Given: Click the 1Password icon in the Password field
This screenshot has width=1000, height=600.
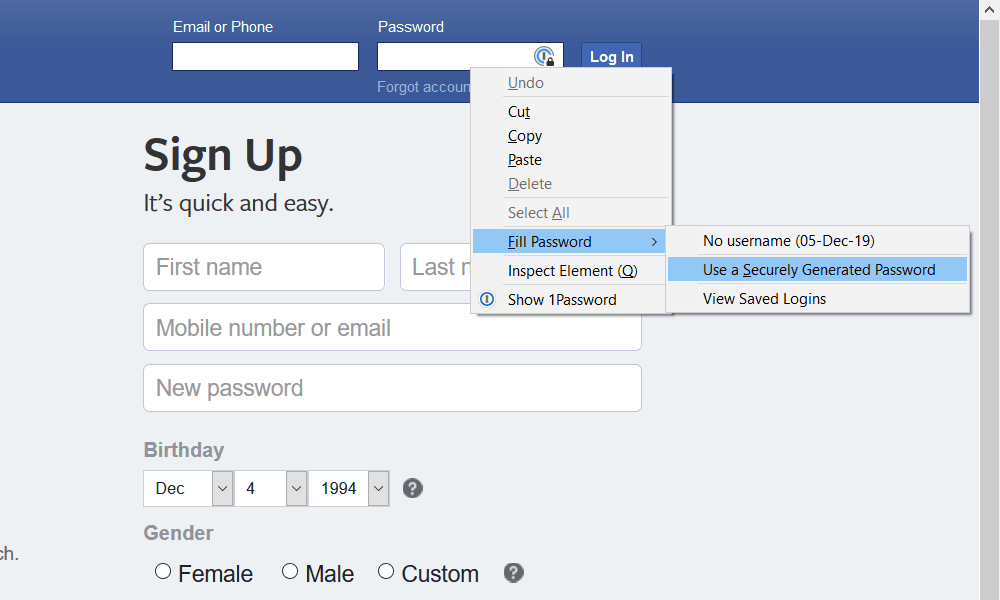Looking at the screenshot, I should (544, 56).
